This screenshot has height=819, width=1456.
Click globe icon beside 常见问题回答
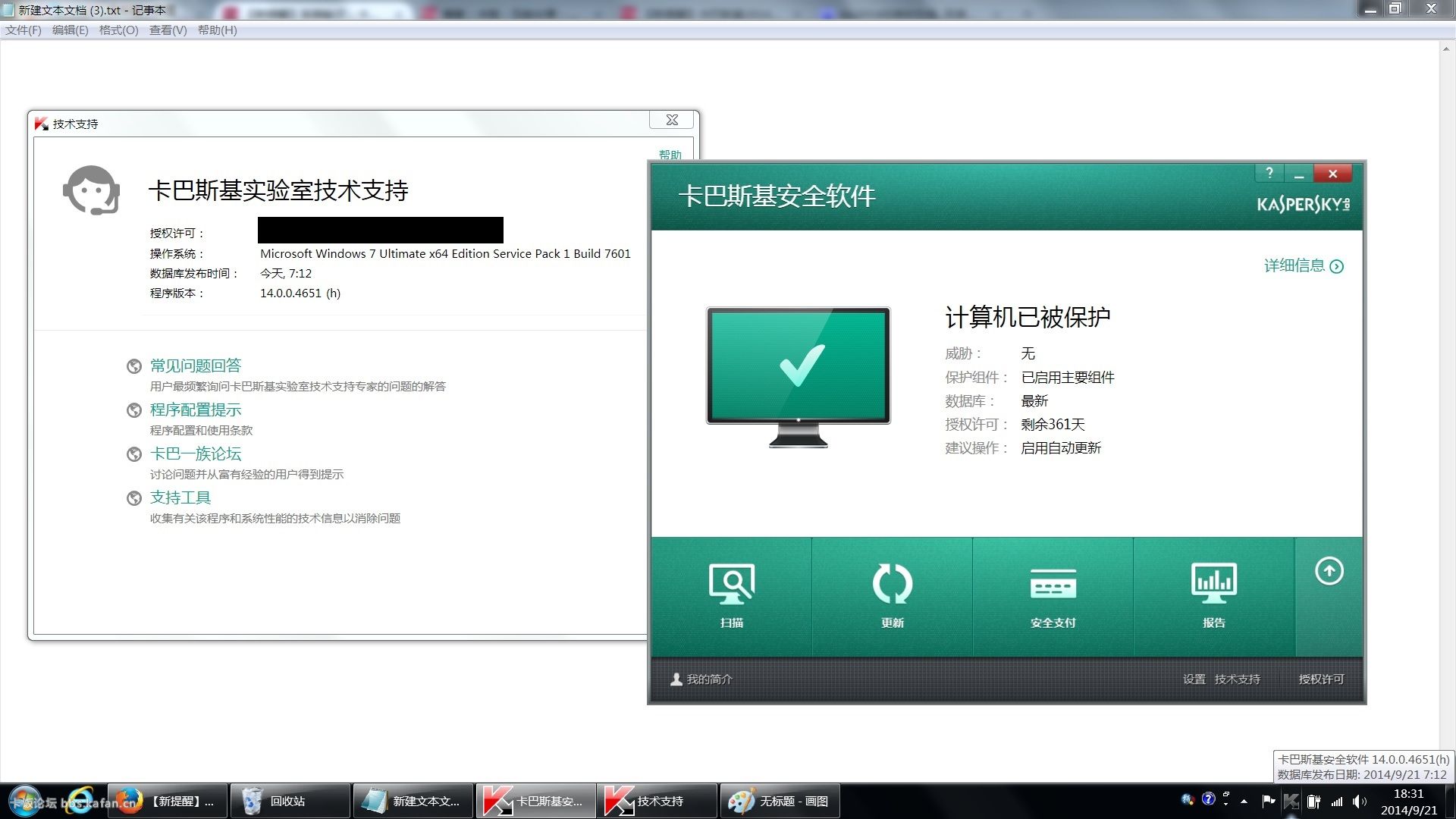click(x=134, y=366)
